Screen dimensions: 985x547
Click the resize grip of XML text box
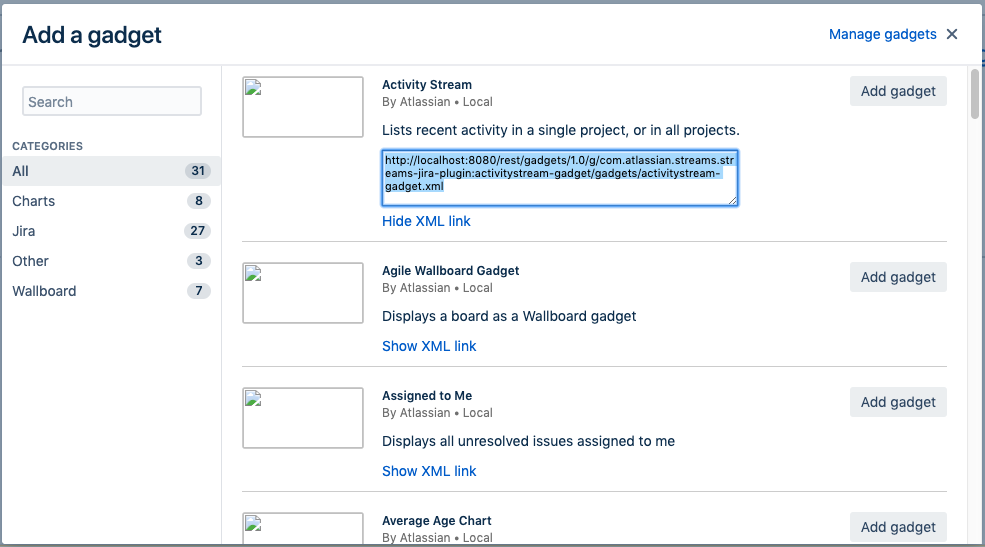(732, 200)
